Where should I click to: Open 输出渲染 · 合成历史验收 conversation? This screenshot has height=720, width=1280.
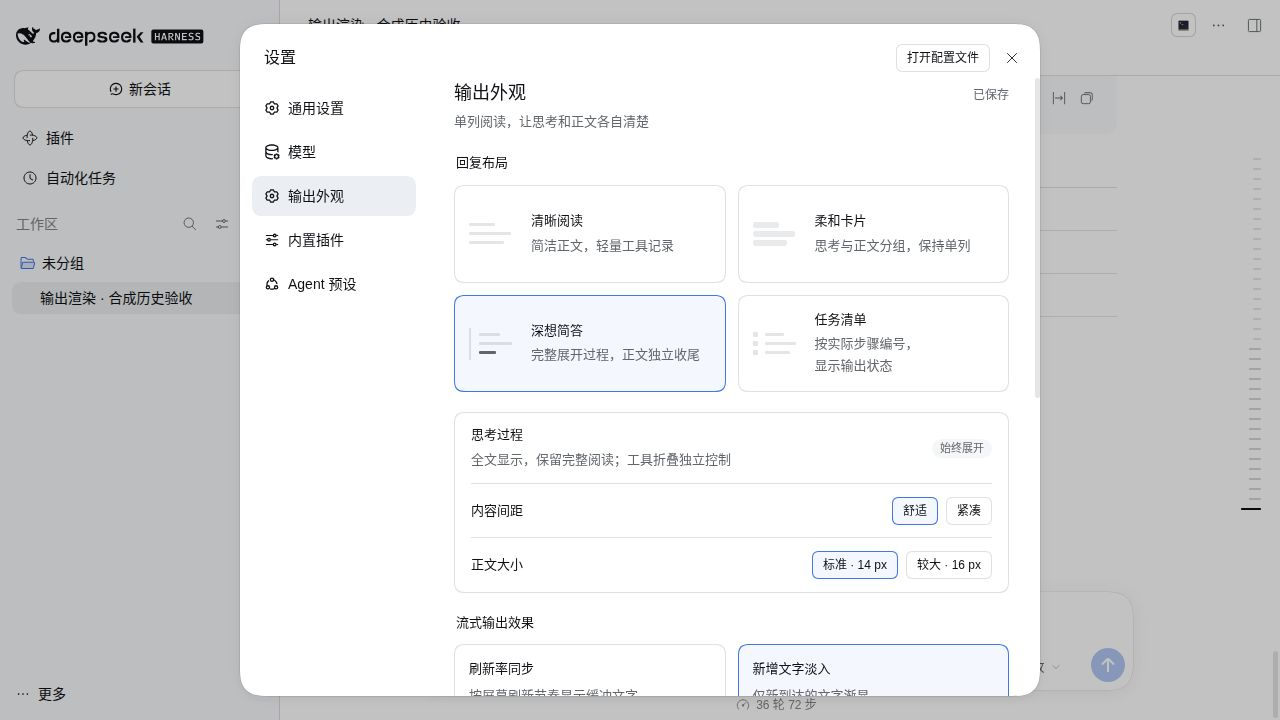[126, 298]
